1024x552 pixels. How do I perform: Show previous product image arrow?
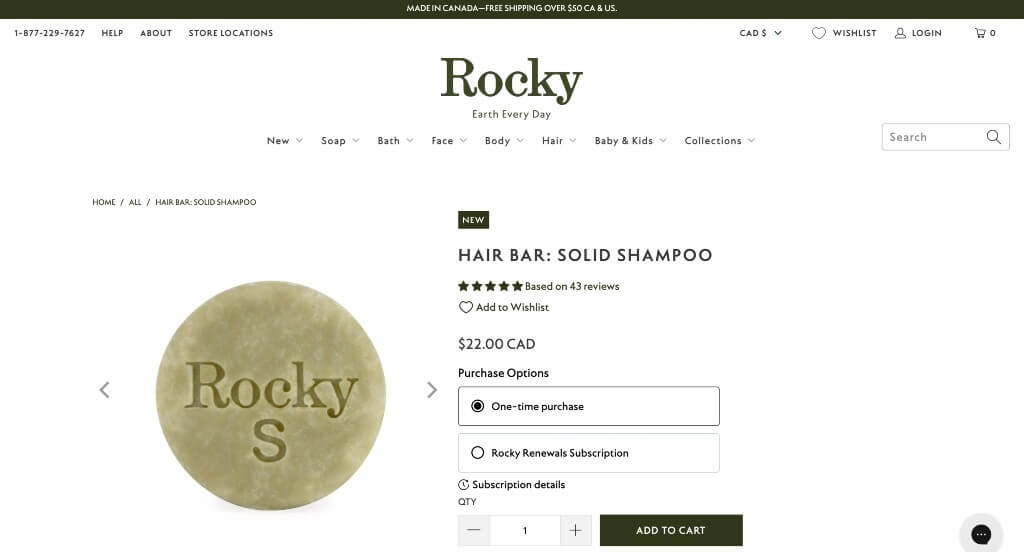pos(104,390)
